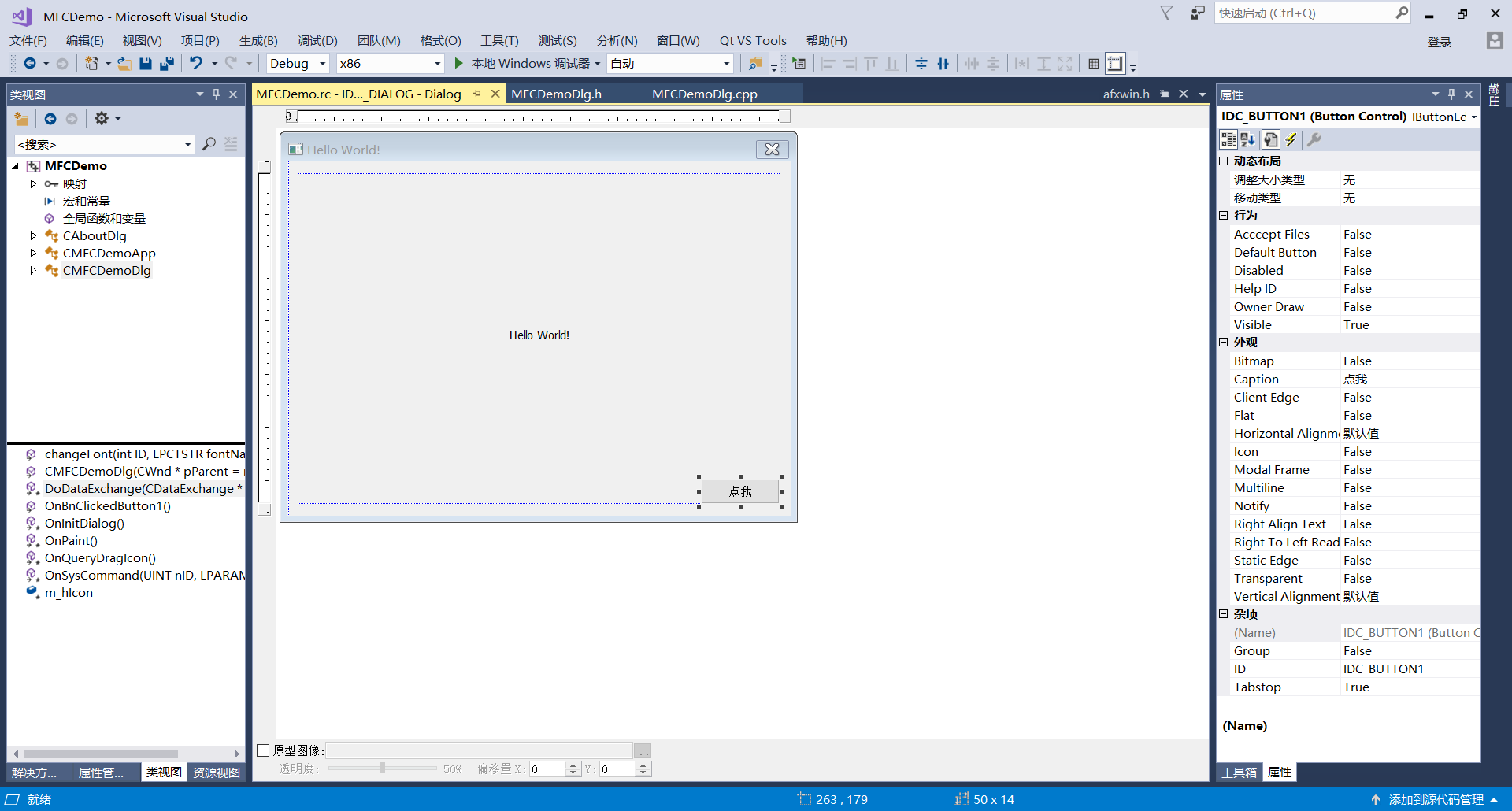Click the new folder icon in Class View
This screenshot has width=1512, height=811.
[x=22, y=119]
